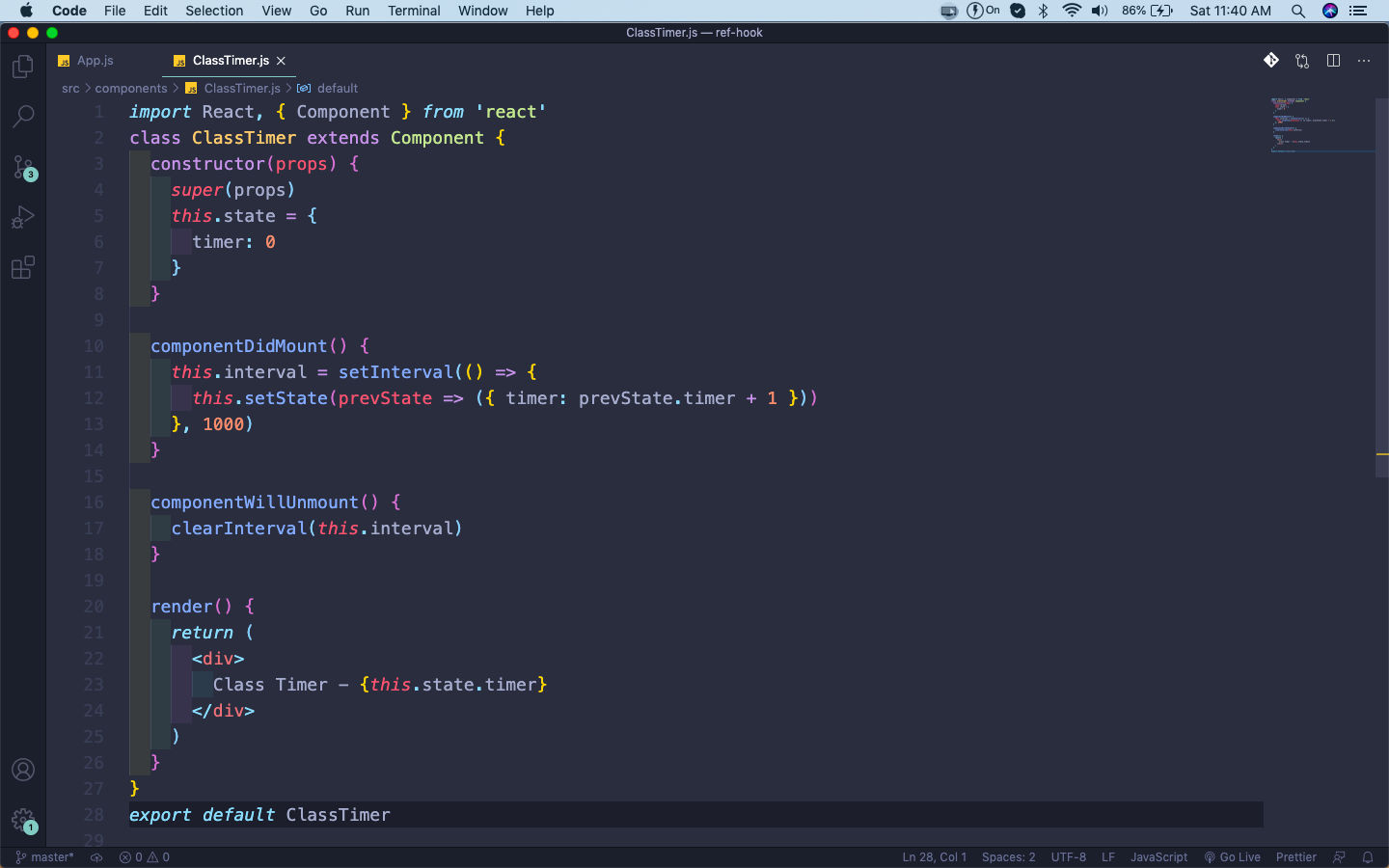Open the Run menu
This screenshot has height=868, width=1389.
pos(357,11)
